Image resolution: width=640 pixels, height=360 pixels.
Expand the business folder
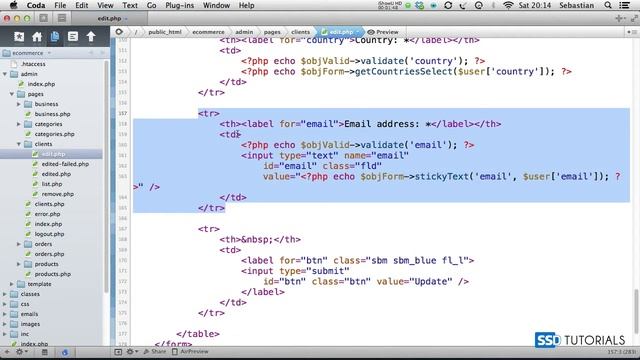pyautogui.click(x=19, y=104)
